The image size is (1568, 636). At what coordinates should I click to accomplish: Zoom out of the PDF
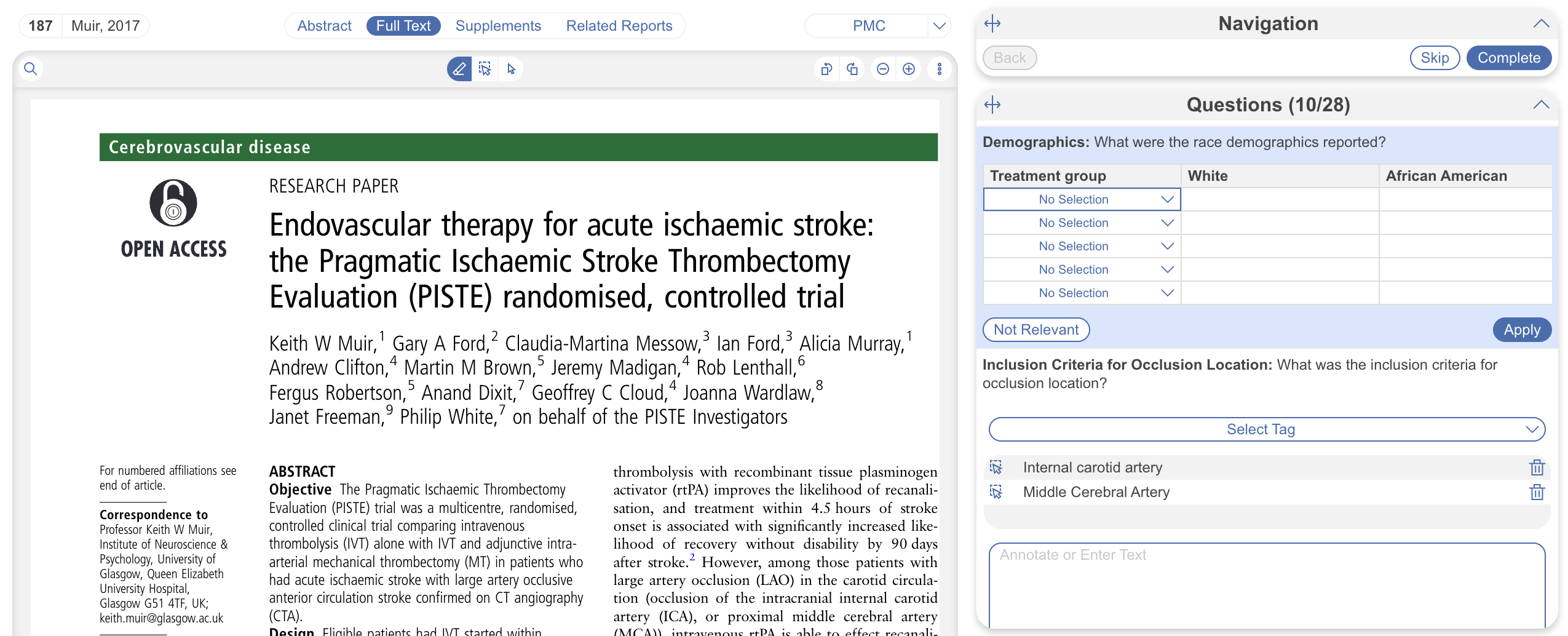point(882,69)
